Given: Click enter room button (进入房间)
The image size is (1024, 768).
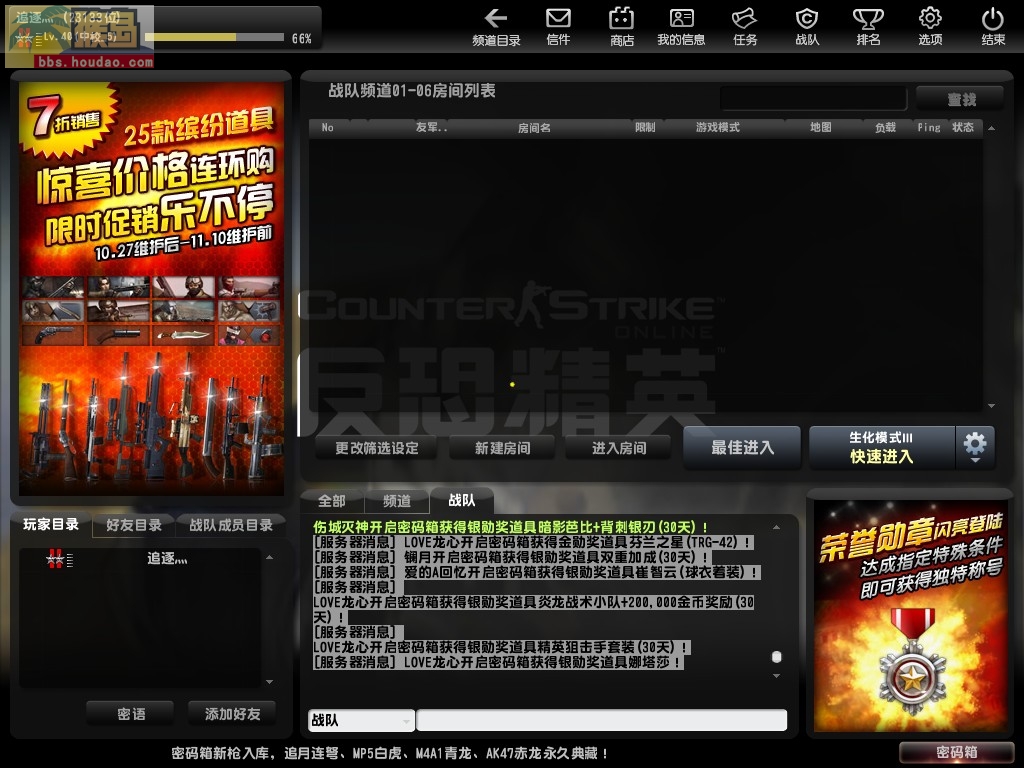Looking at the screenshot, I should coord(618,448).
